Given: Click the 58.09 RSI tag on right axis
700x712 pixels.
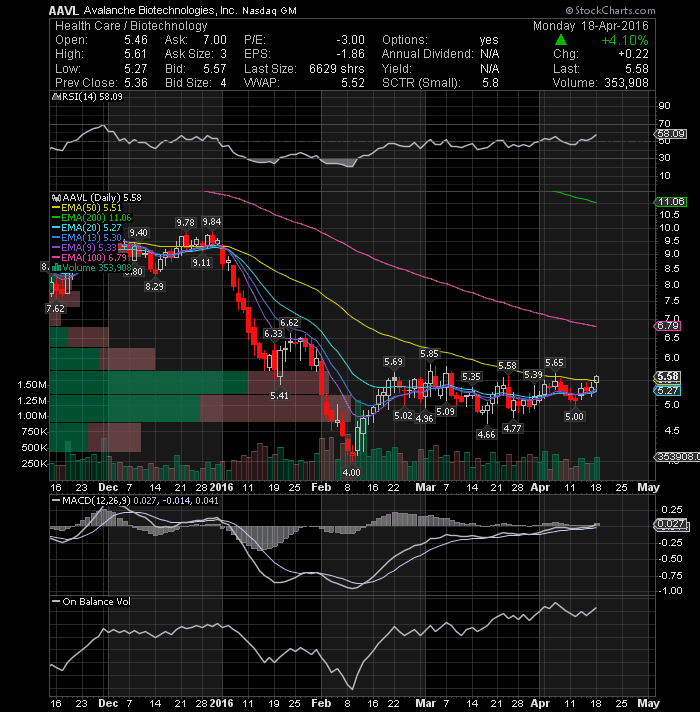Looking at the screenshot, I should tap(671, 134).
